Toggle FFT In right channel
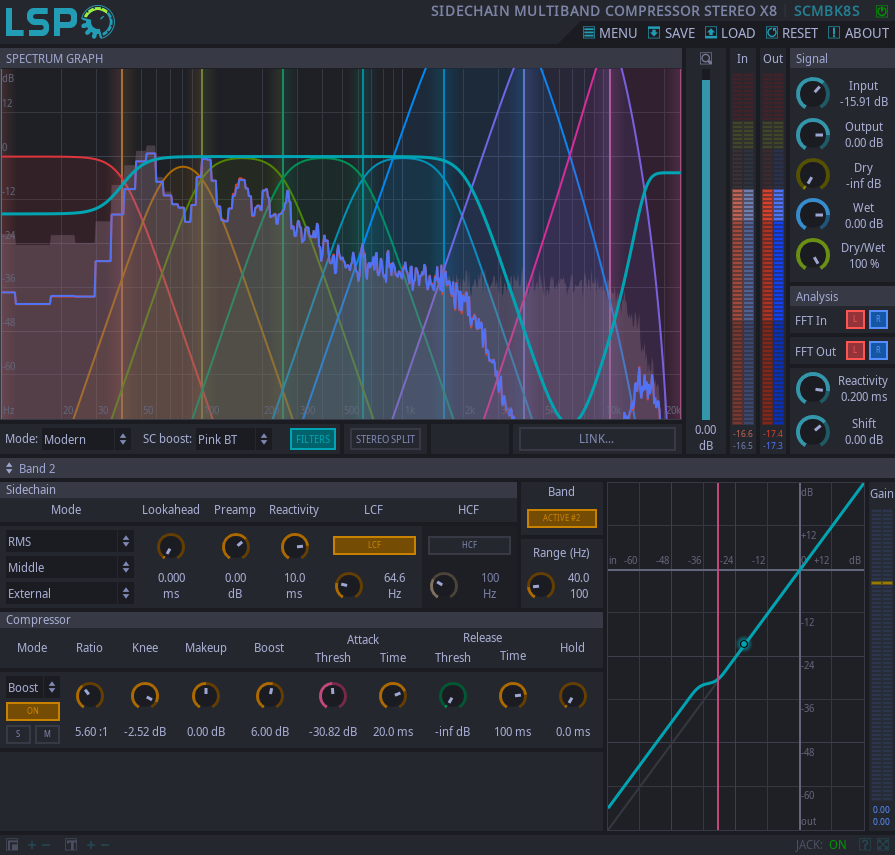This screenshot has height=855, width=895. tap(878, 320)
